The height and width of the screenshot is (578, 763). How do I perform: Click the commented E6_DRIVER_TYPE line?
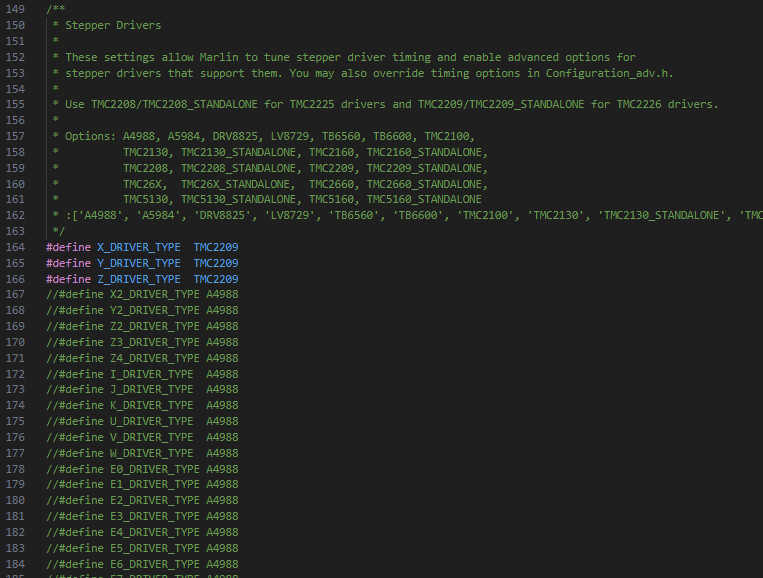142,564
